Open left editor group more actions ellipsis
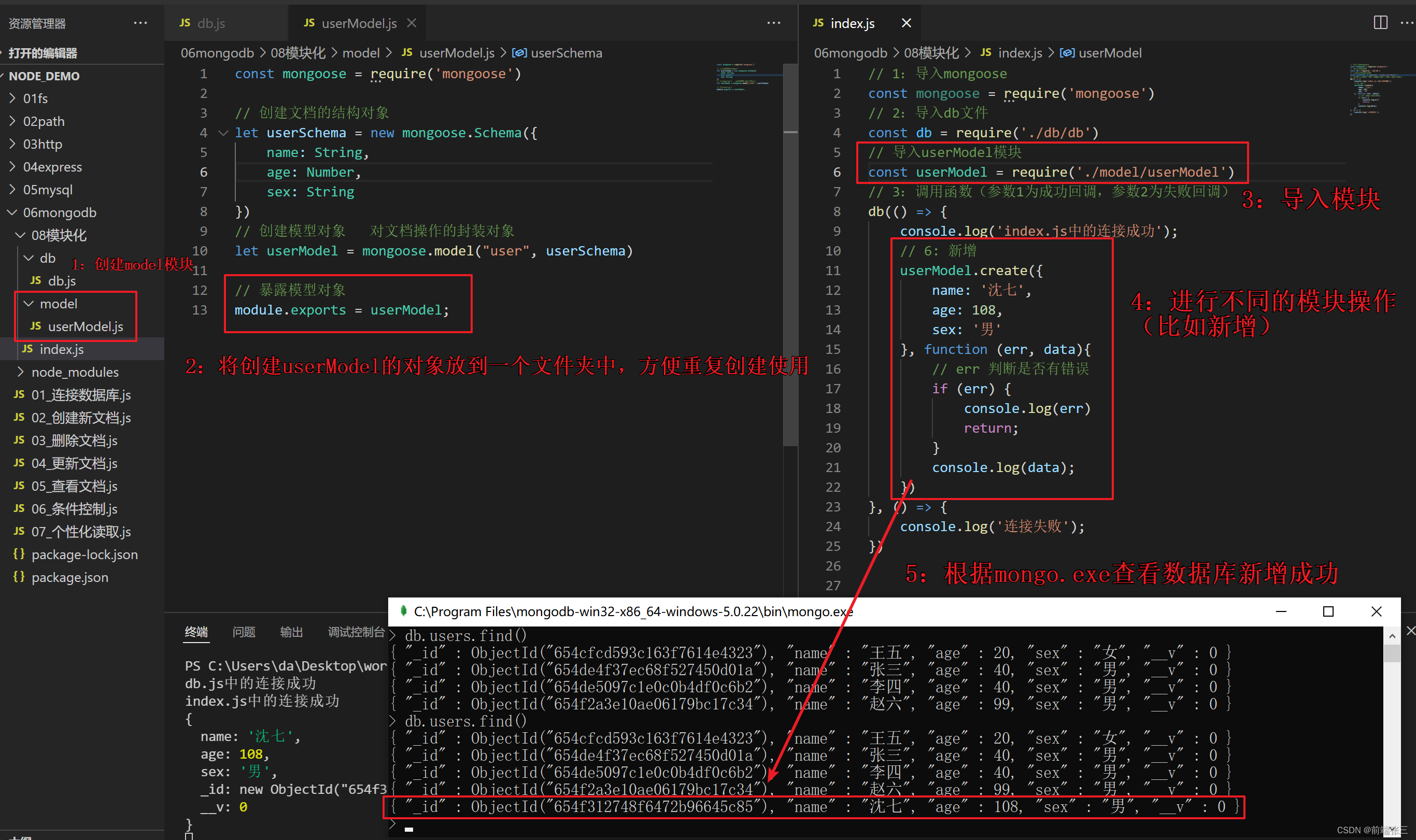 [773, 23]
